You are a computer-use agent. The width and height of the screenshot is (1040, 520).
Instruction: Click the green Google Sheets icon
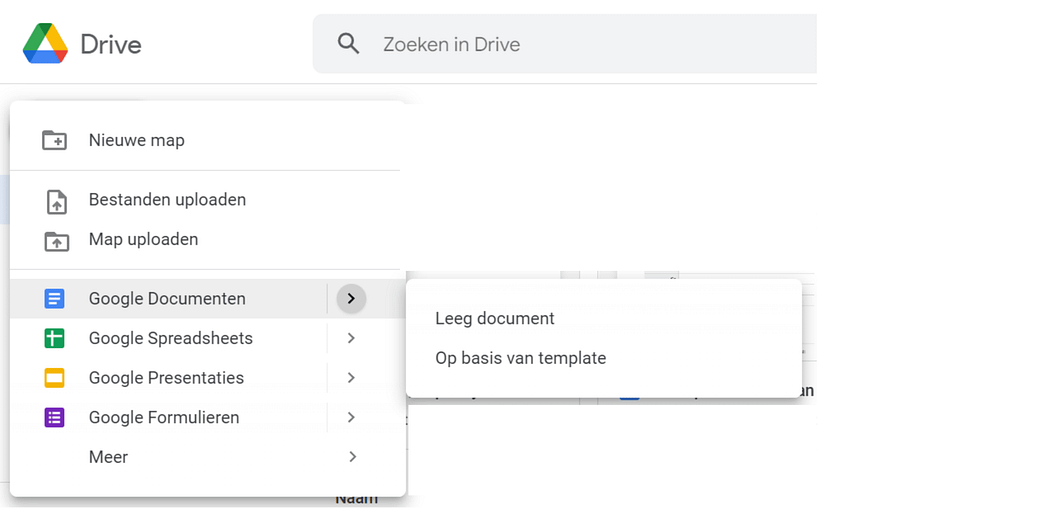click(x=54, y=339)
